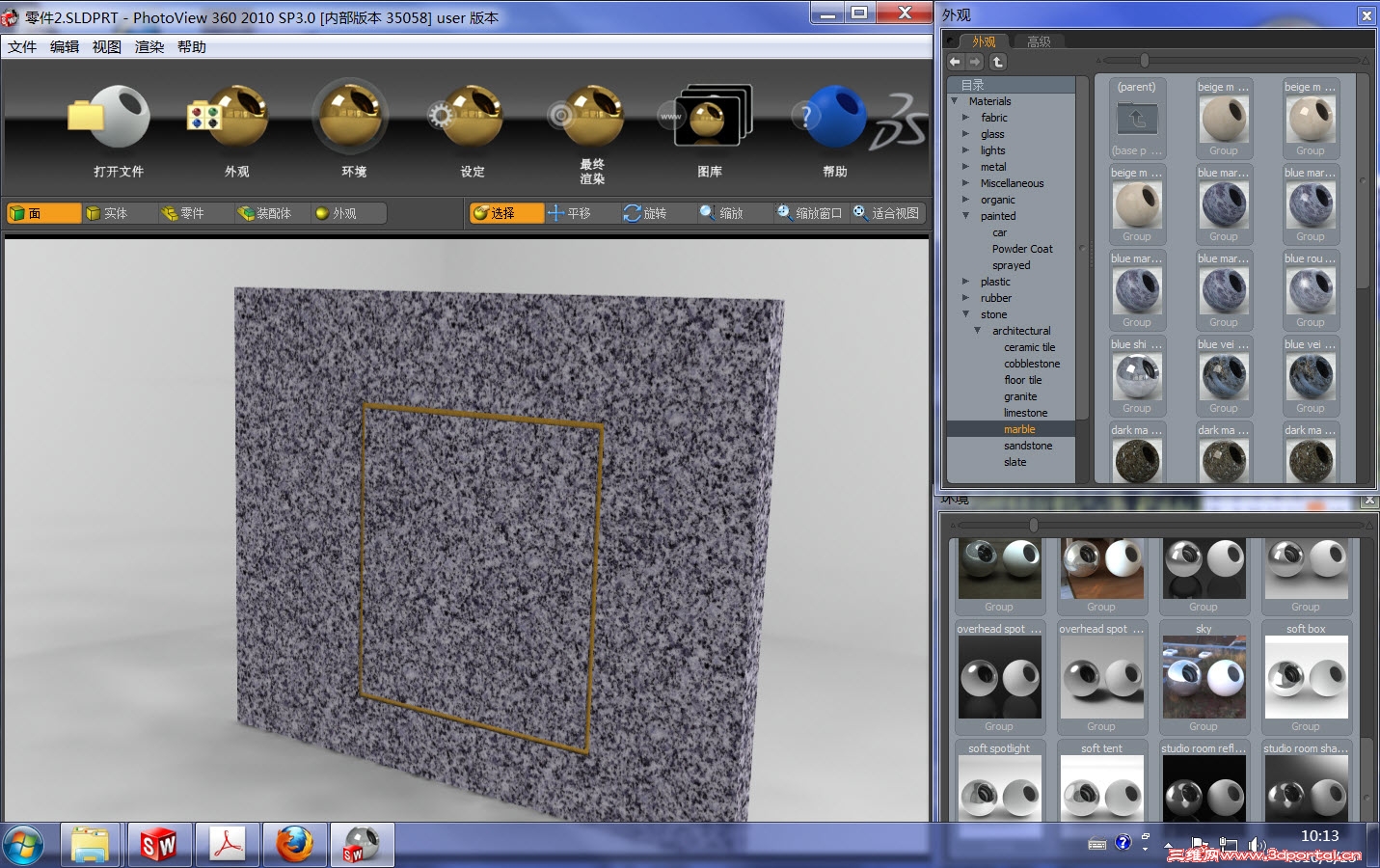Collapse the Materials tree node
This screenshot has width=1380, height=868.
click(x=955, y=101)
